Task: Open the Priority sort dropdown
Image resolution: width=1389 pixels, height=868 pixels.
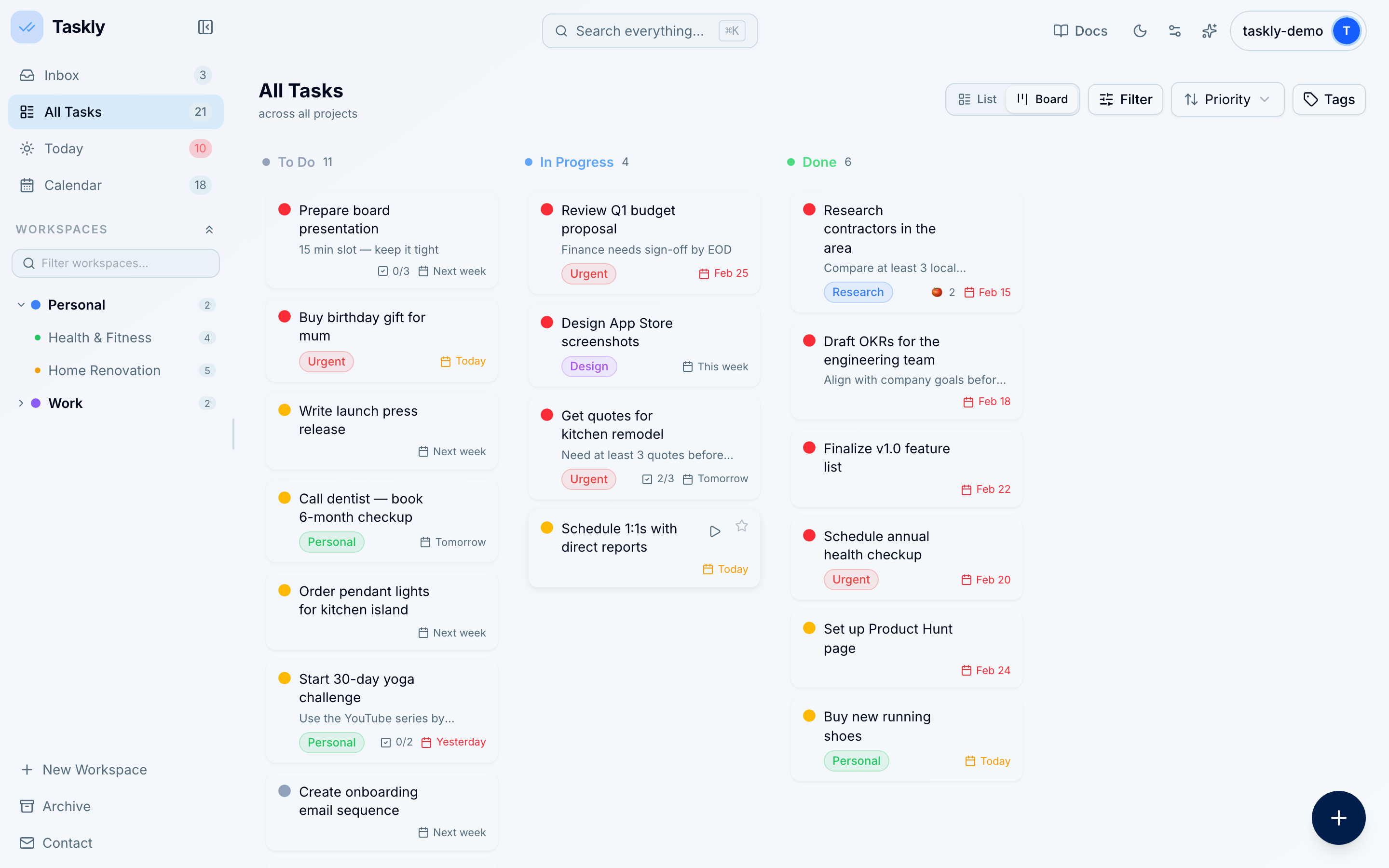Action: tap(1227, 99)
